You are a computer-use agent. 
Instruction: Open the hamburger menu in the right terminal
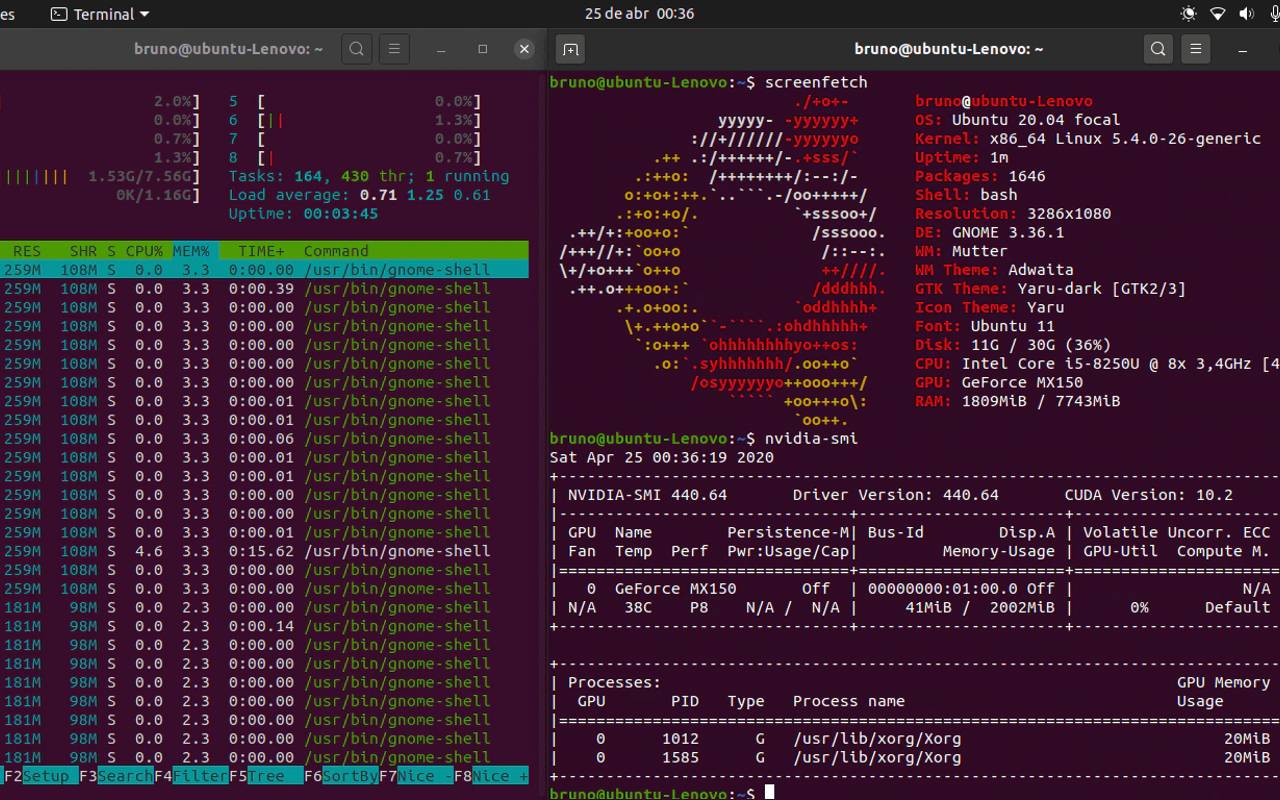coord(1196,49)
